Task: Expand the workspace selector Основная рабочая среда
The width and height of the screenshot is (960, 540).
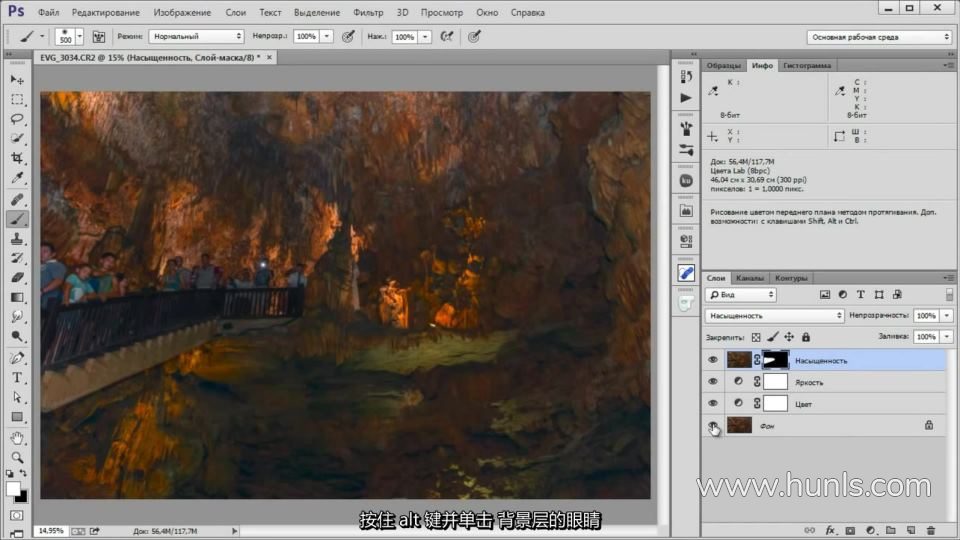Action: pyautogui.click(x=878, y=37)
